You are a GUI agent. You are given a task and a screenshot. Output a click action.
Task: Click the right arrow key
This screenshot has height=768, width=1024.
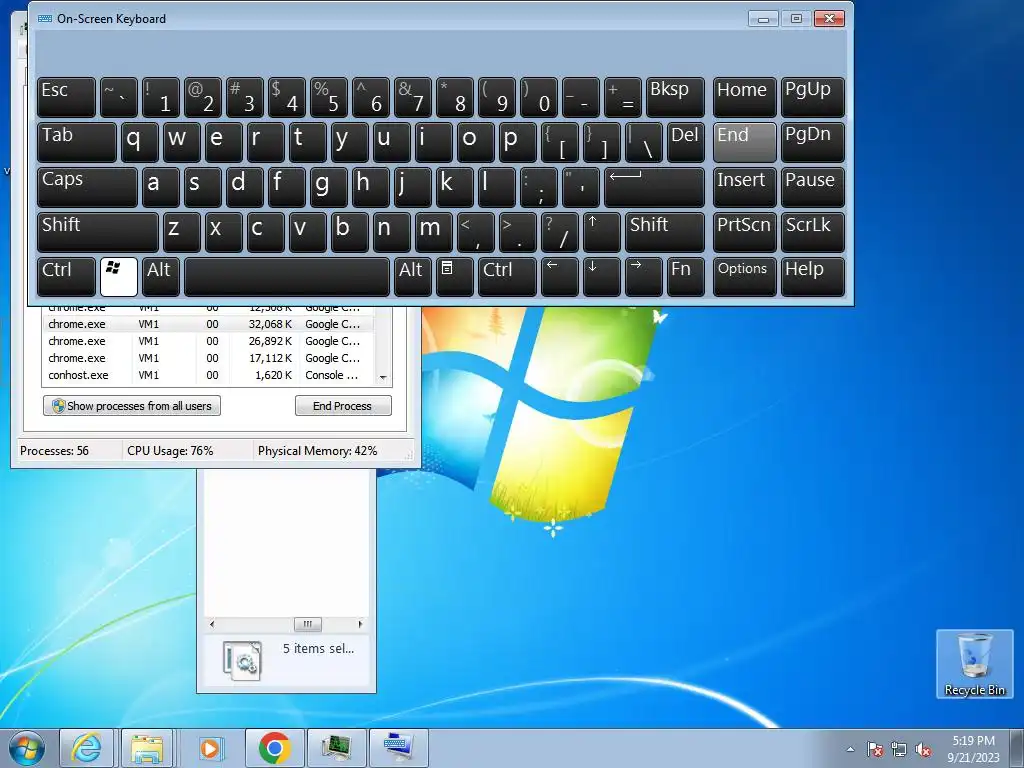click(643, 277)
